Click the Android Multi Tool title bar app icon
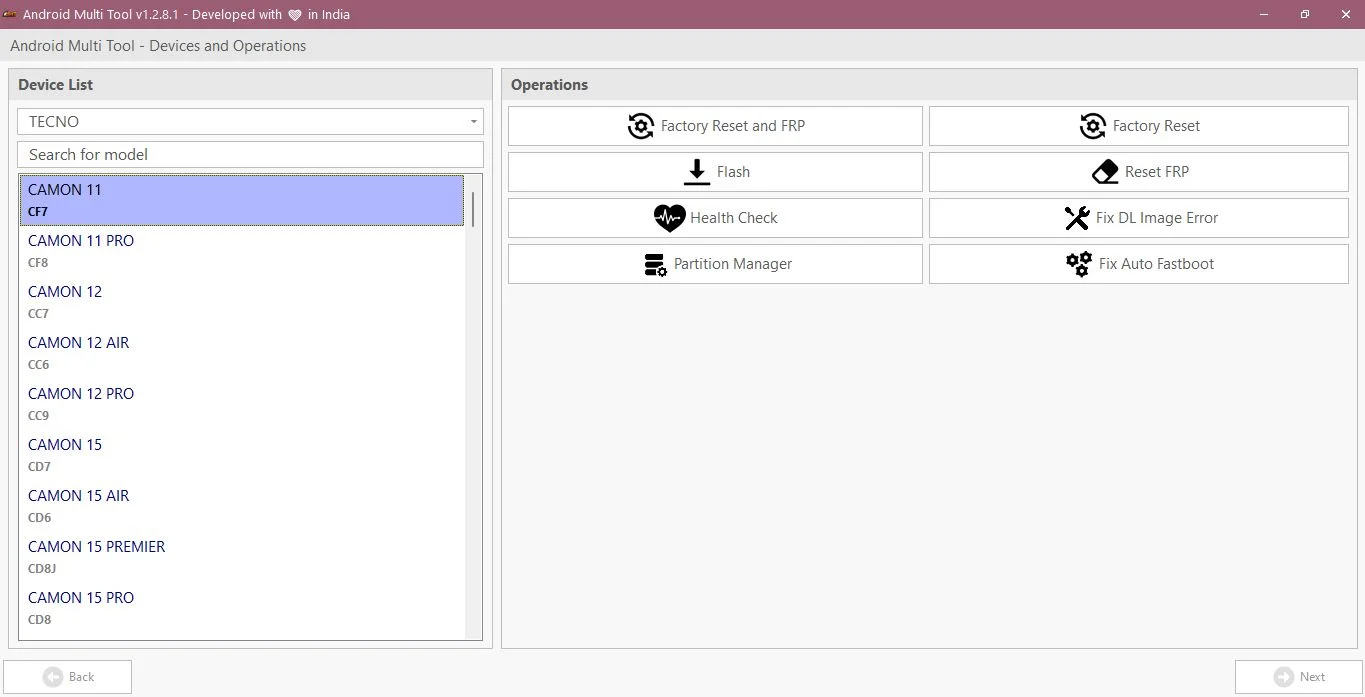This screenshot has height=697, width=1365. pyautogui.click(x=10, y=14)
